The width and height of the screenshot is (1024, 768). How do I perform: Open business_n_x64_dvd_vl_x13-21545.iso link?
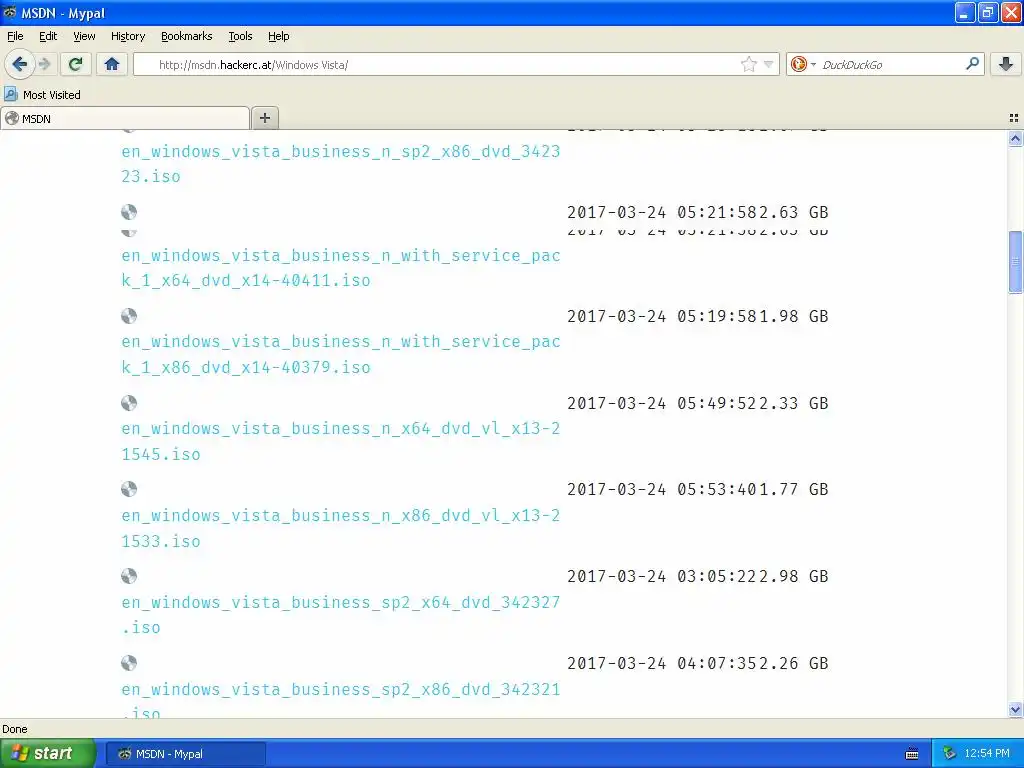click(x=340, y=441)
